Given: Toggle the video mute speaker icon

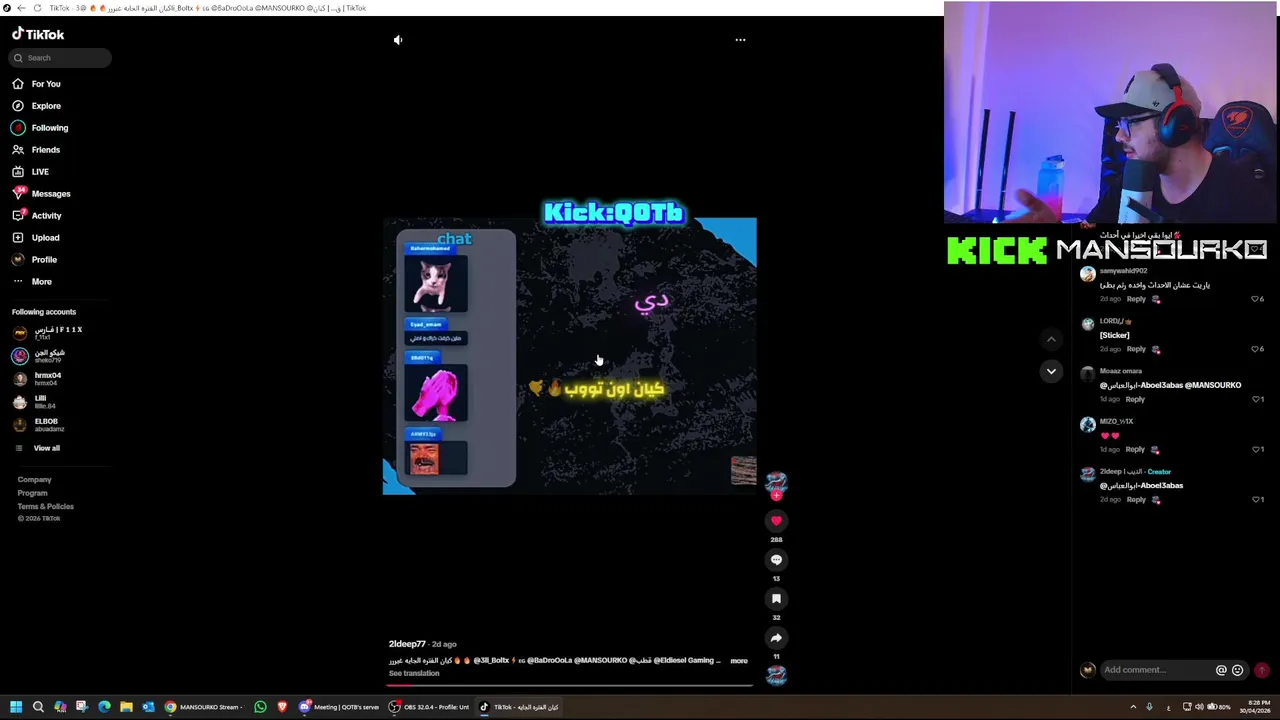Looking at the screenshot, I should pos(398,40).
